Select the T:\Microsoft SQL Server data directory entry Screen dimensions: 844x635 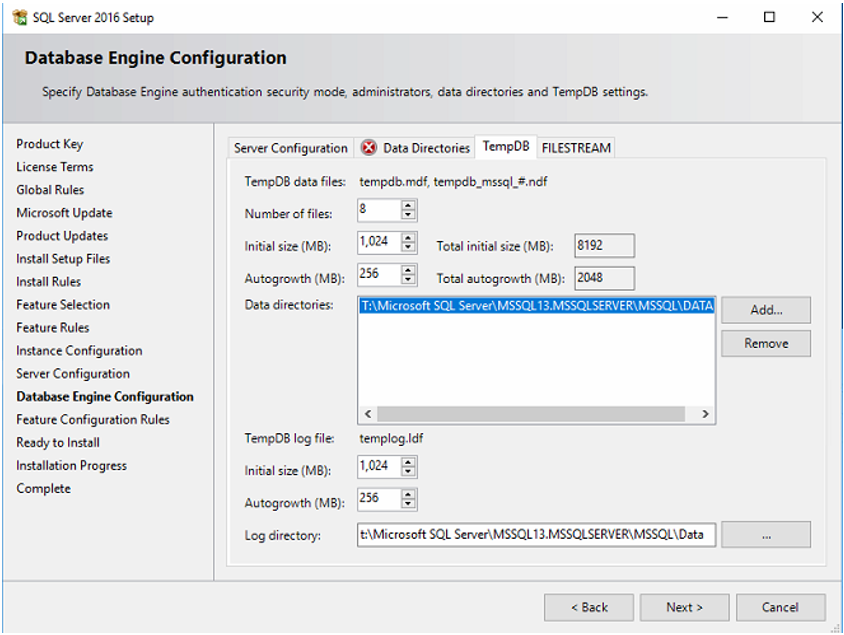click(537, 306)
